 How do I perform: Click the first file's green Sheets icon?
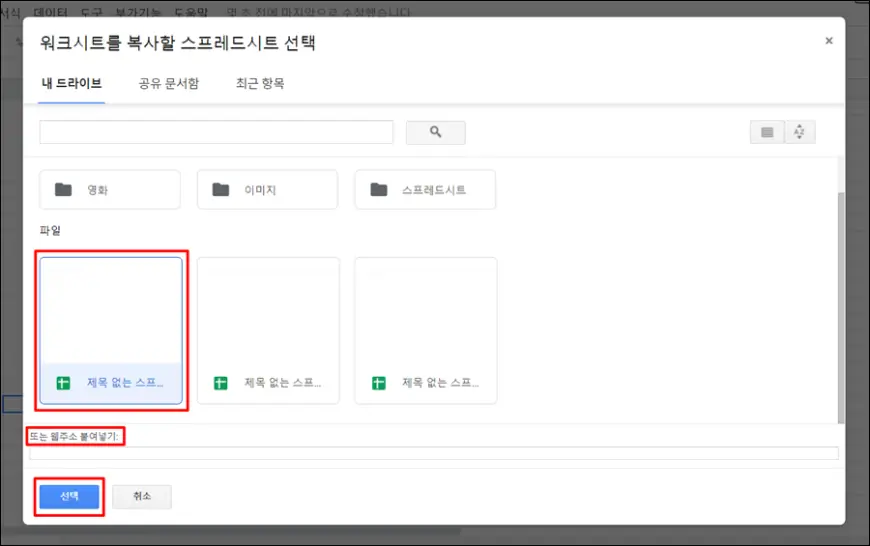[x=64, y=383]
